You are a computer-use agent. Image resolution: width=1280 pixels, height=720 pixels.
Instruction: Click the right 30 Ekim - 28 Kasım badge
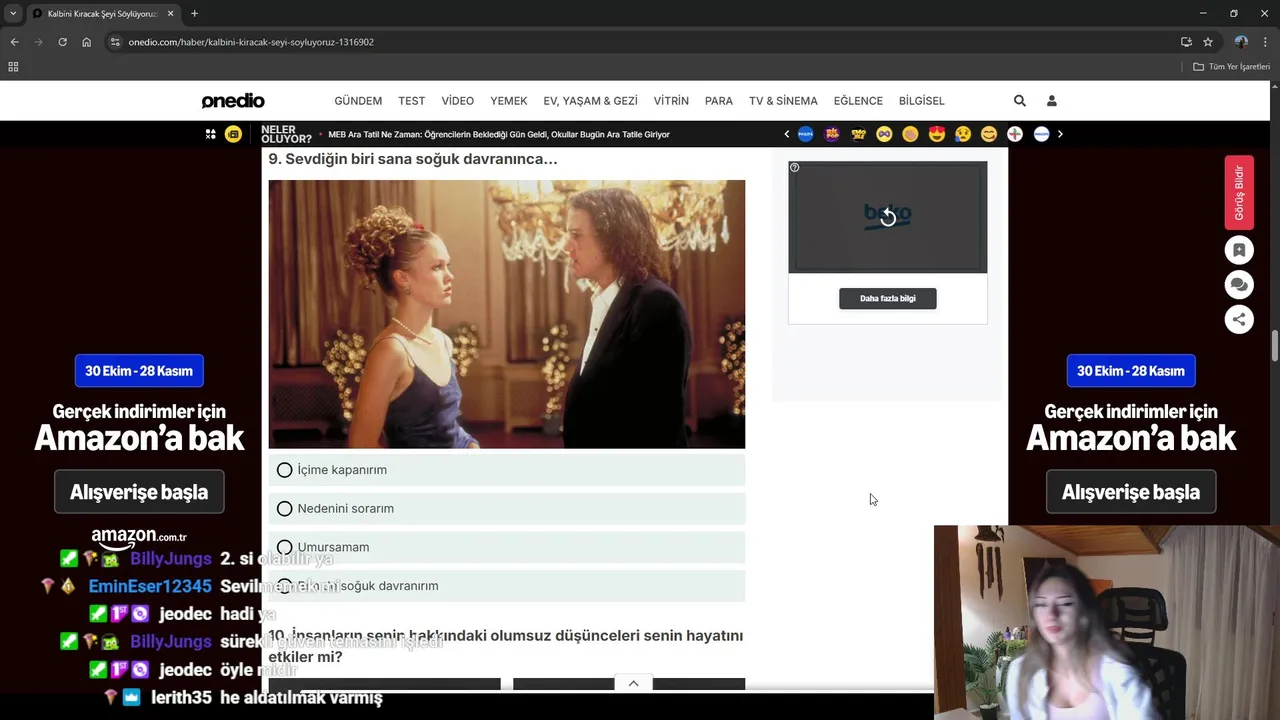(1131, 371)
